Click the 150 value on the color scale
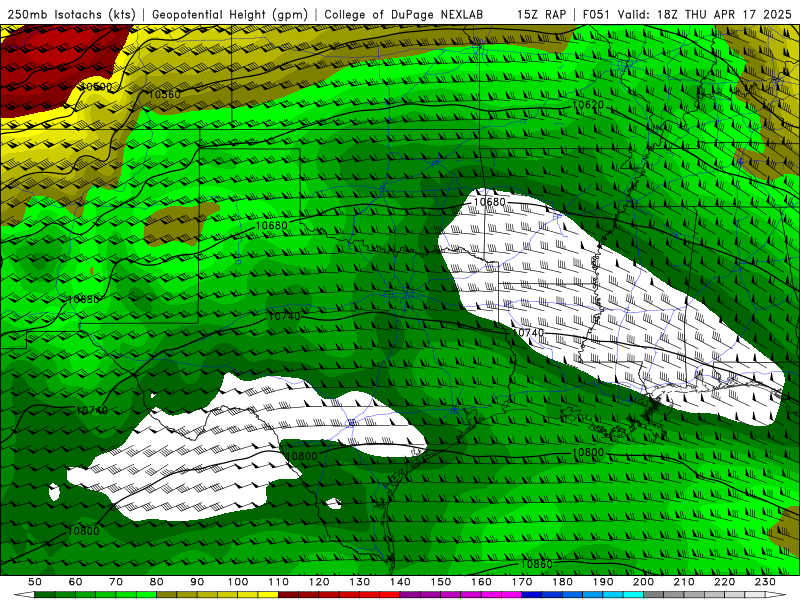 click(x=441, y=582)
